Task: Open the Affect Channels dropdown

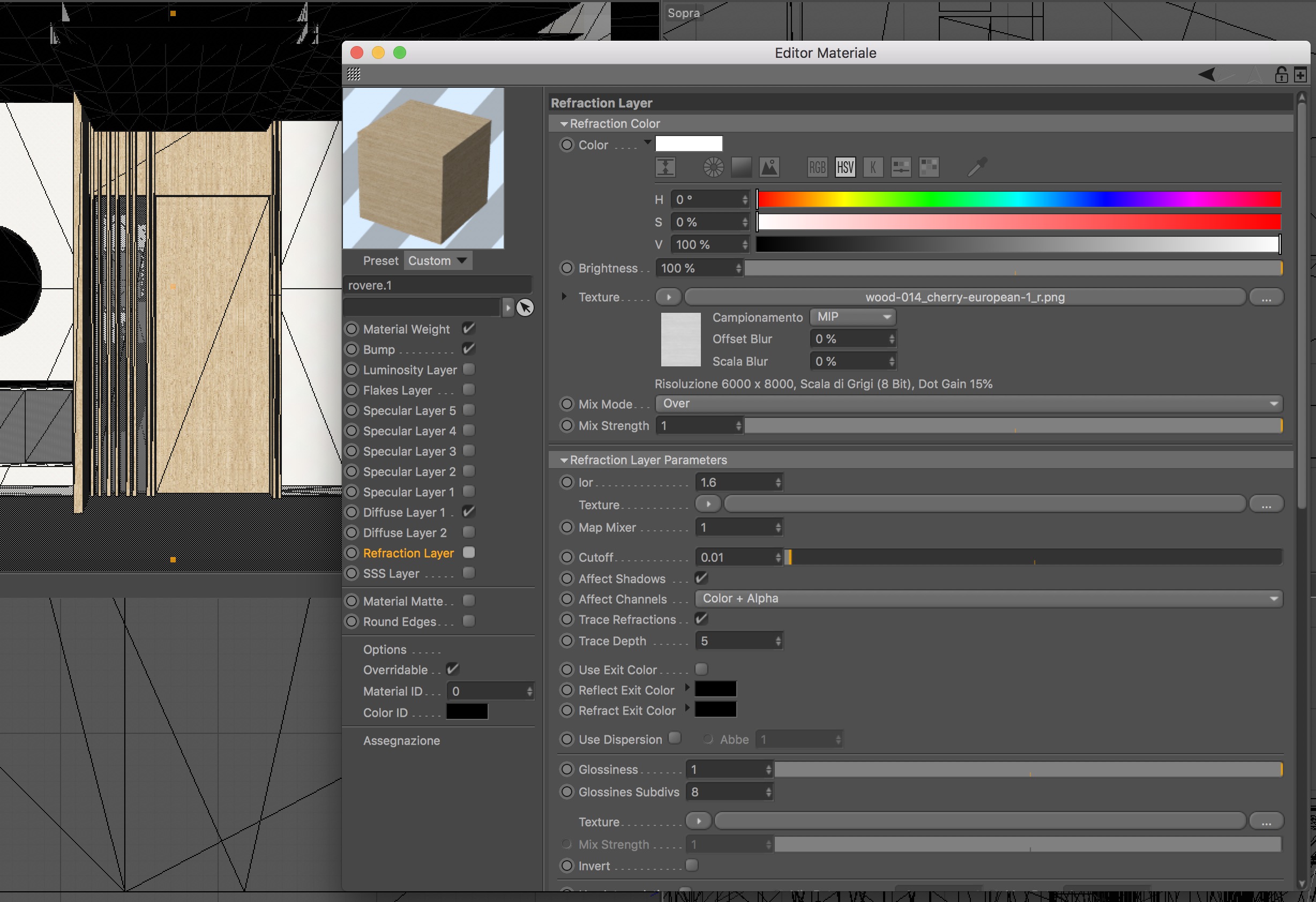Action: pos(988,598)
